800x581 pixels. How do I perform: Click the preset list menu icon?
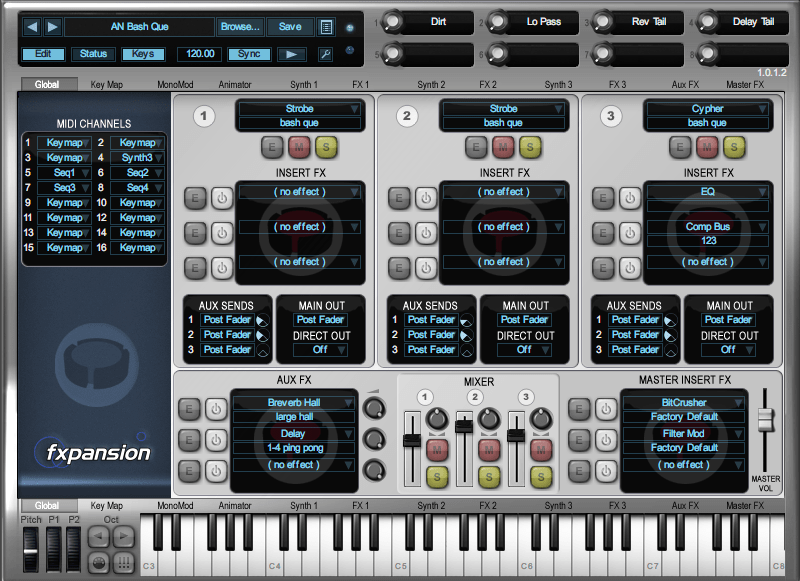(x=326, y=27)
